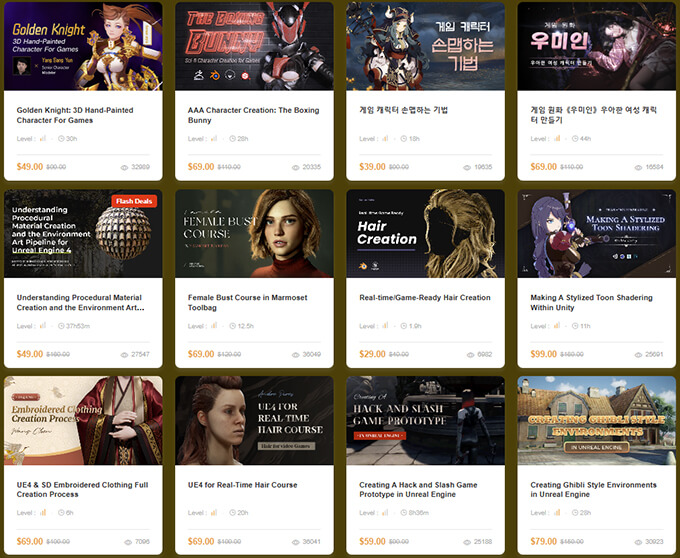Viewport: 680px width, 558px height.
Task: Open the Creating Ghibli Style Environments thumbnail
Action: point(596,420)
